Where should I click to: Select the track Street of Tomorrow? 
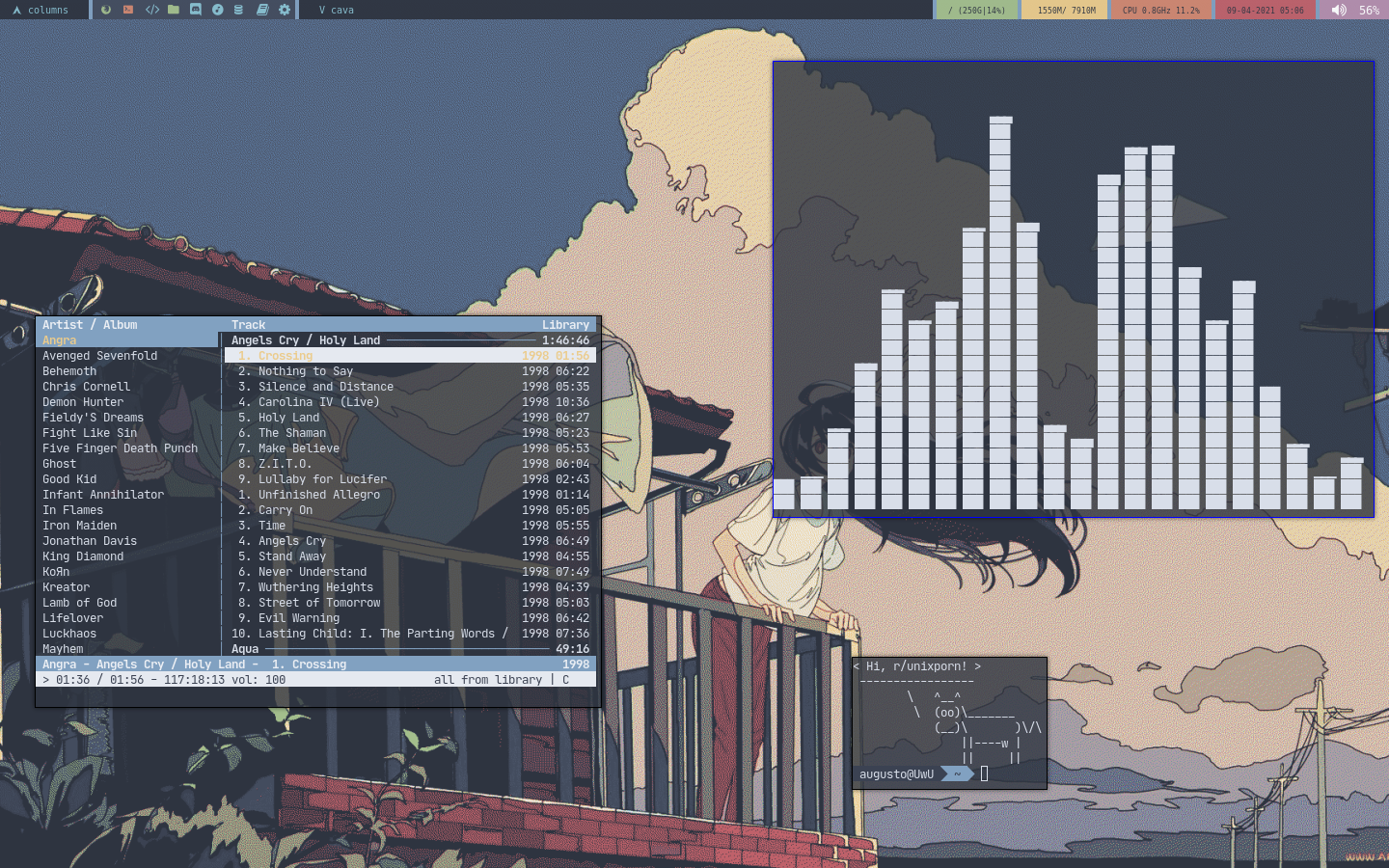pyautogui.click(x=410, y=603)
